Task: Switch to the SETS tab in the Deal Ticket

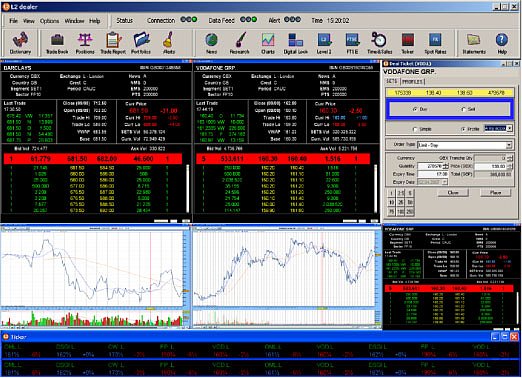Action: coord(392,81)
